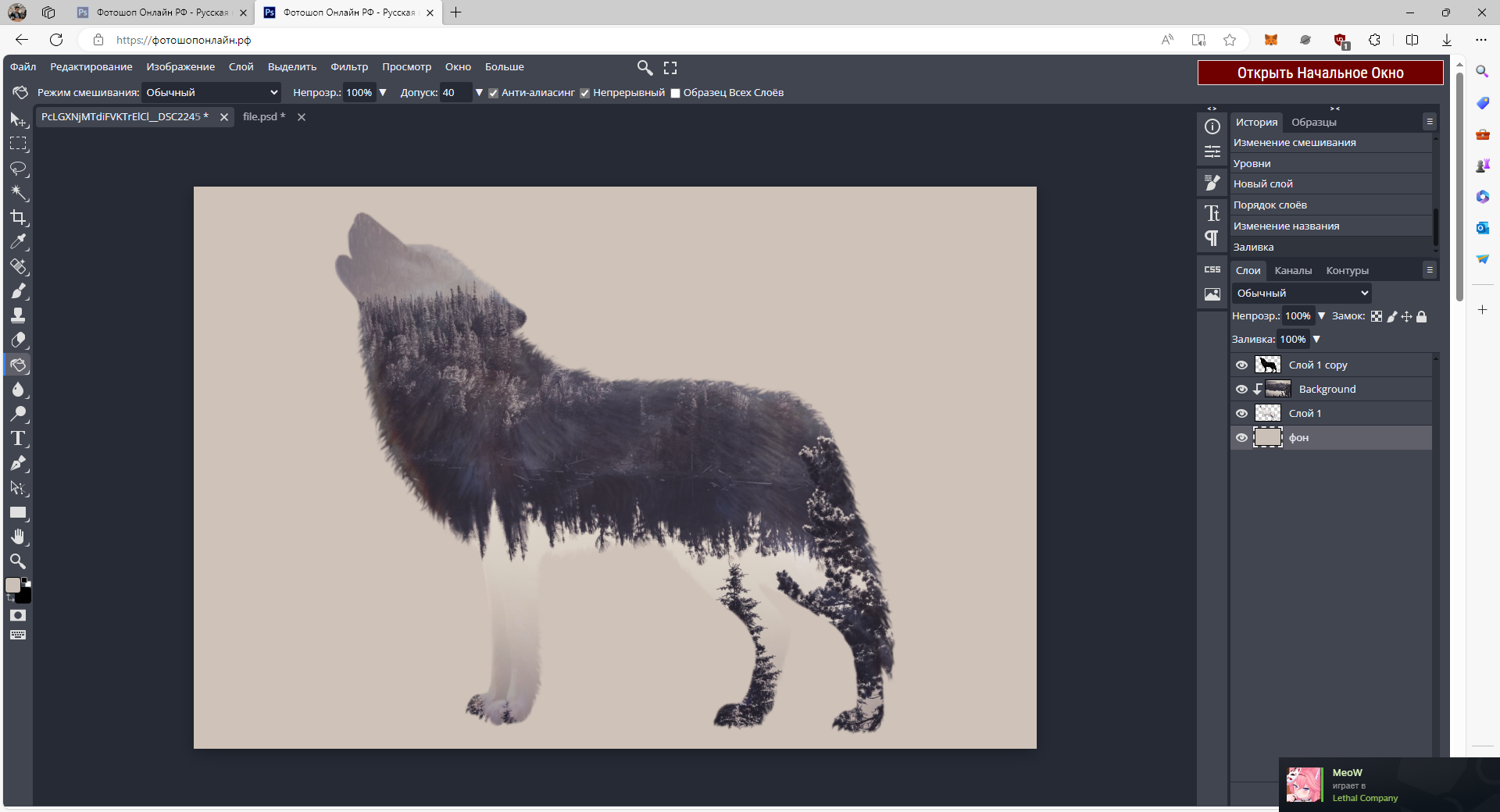Select the Crop tool

(x=18, y=218)
